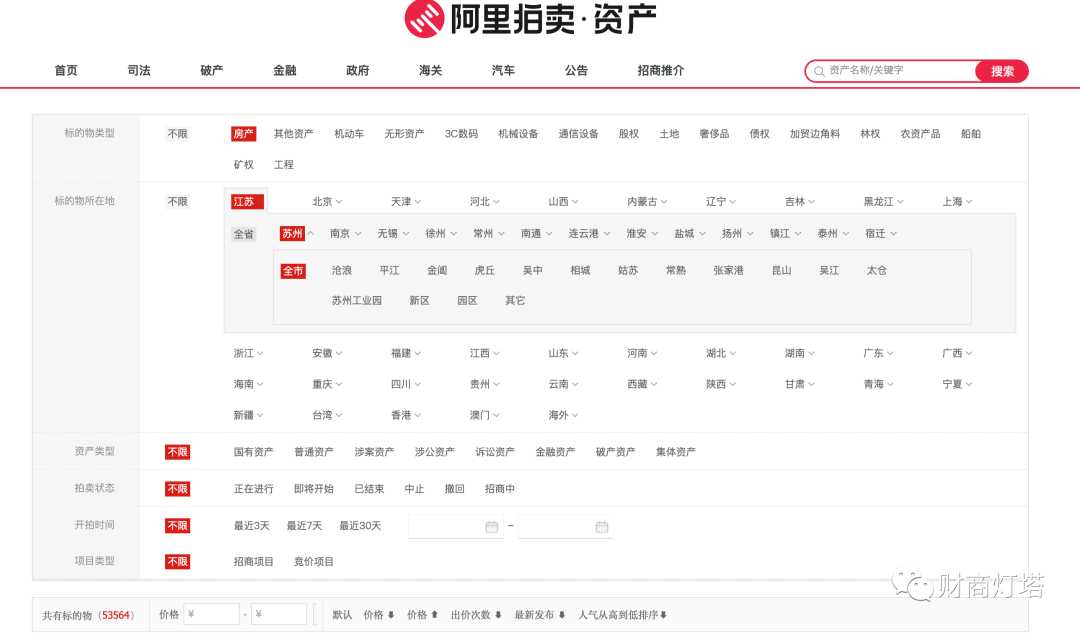Open 海关 navigation tab
The image size is (1080, 633).
pos(430,70)
